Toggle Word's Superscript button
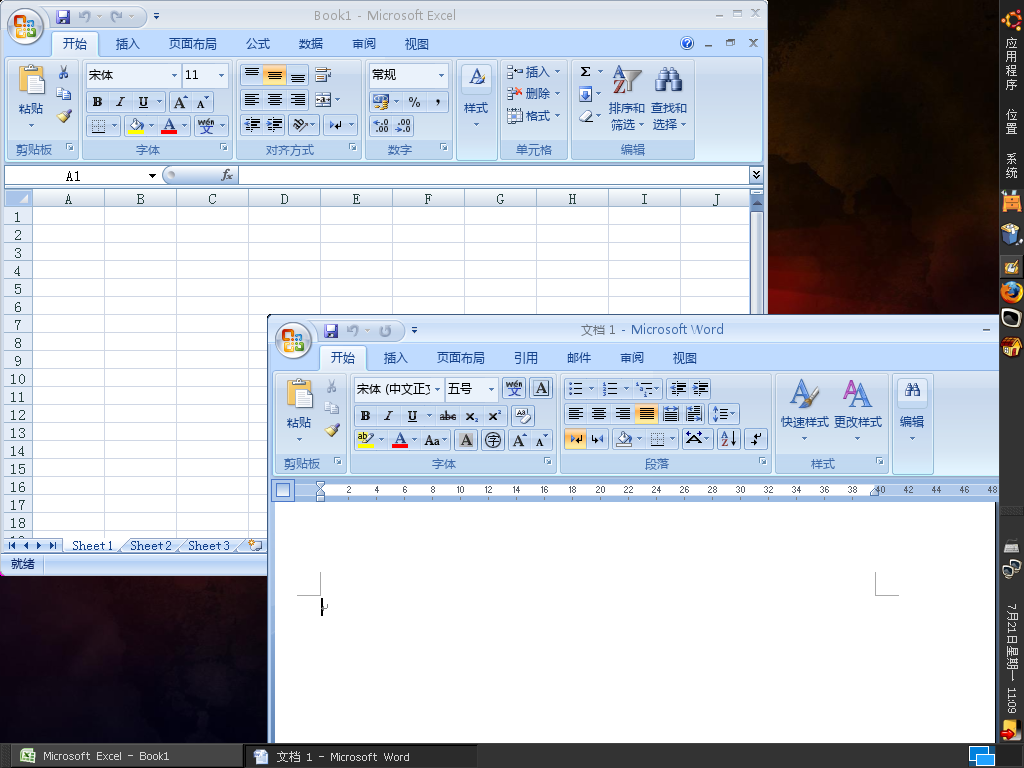1024x768 pixels. pyautogui.click(x=494, y=416)
